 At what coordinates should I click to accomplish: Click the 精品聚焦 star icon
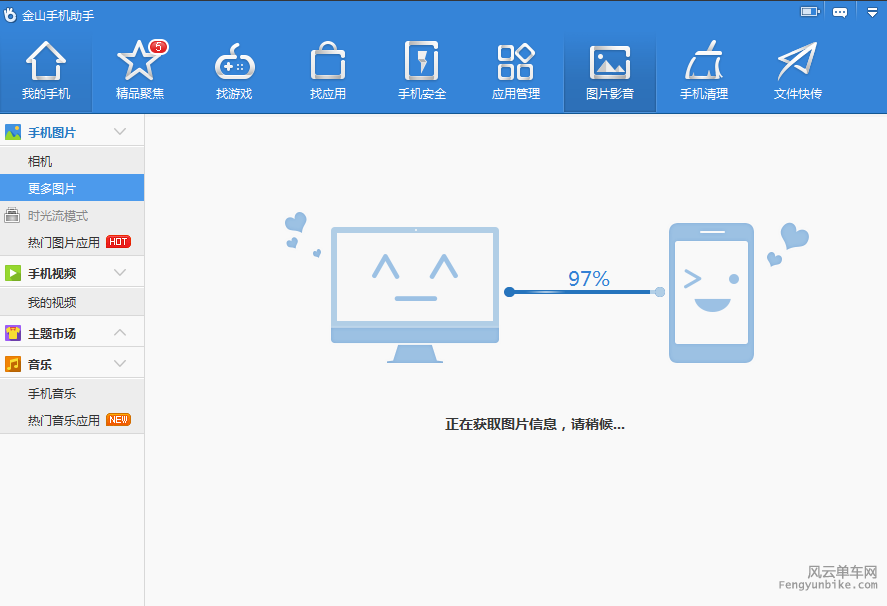click(x=140, y=63)
